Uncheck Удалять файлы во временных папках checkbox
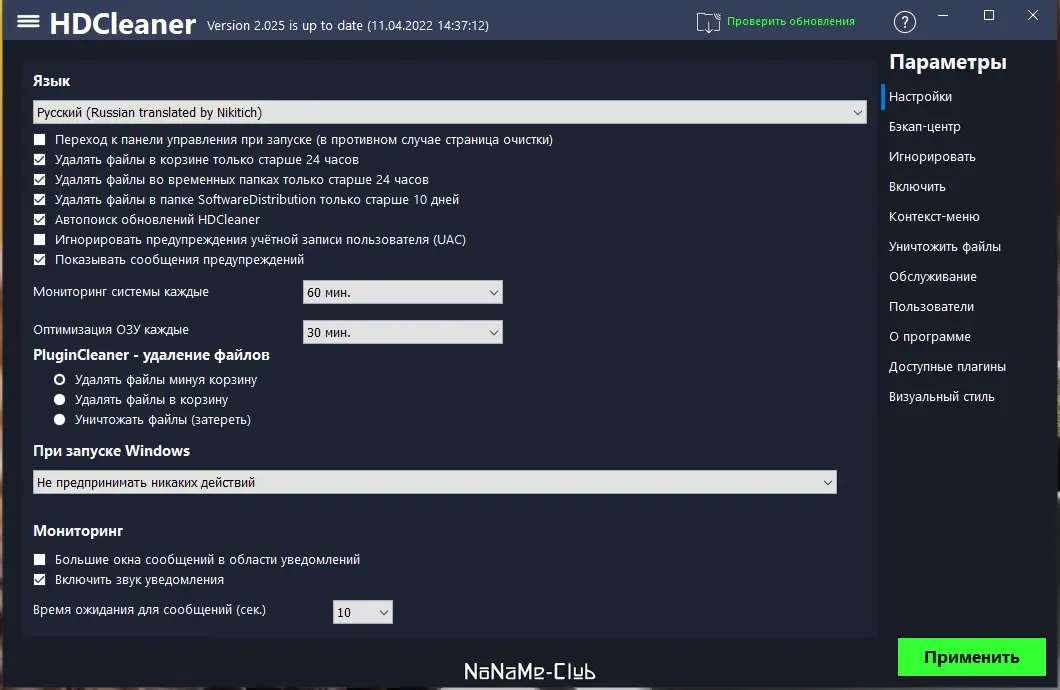 tap(40, 180)
